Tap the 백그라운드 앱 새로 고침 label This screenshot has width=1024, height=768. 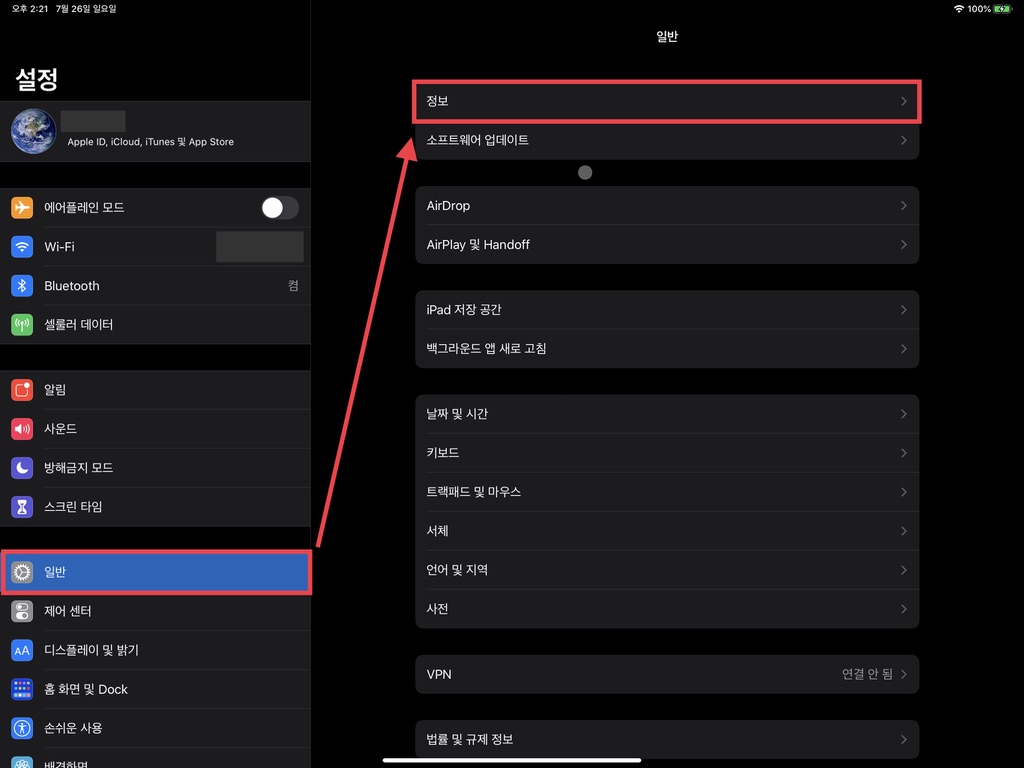[x=487, y=349]
